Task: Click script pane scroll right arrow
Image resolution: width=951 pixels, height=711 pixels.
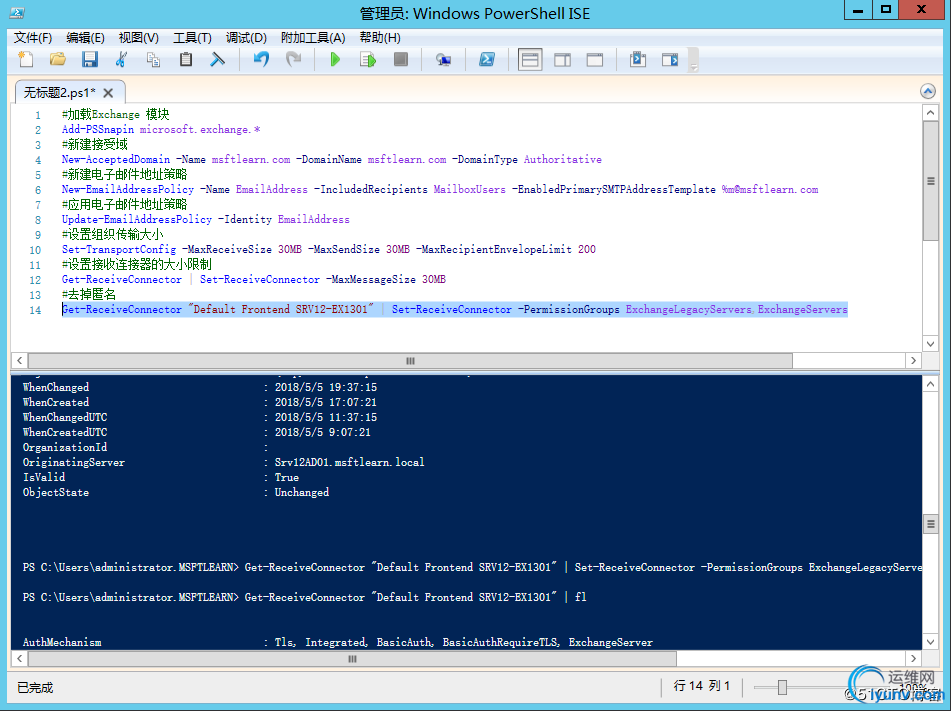Action: [x=913, y=360]
